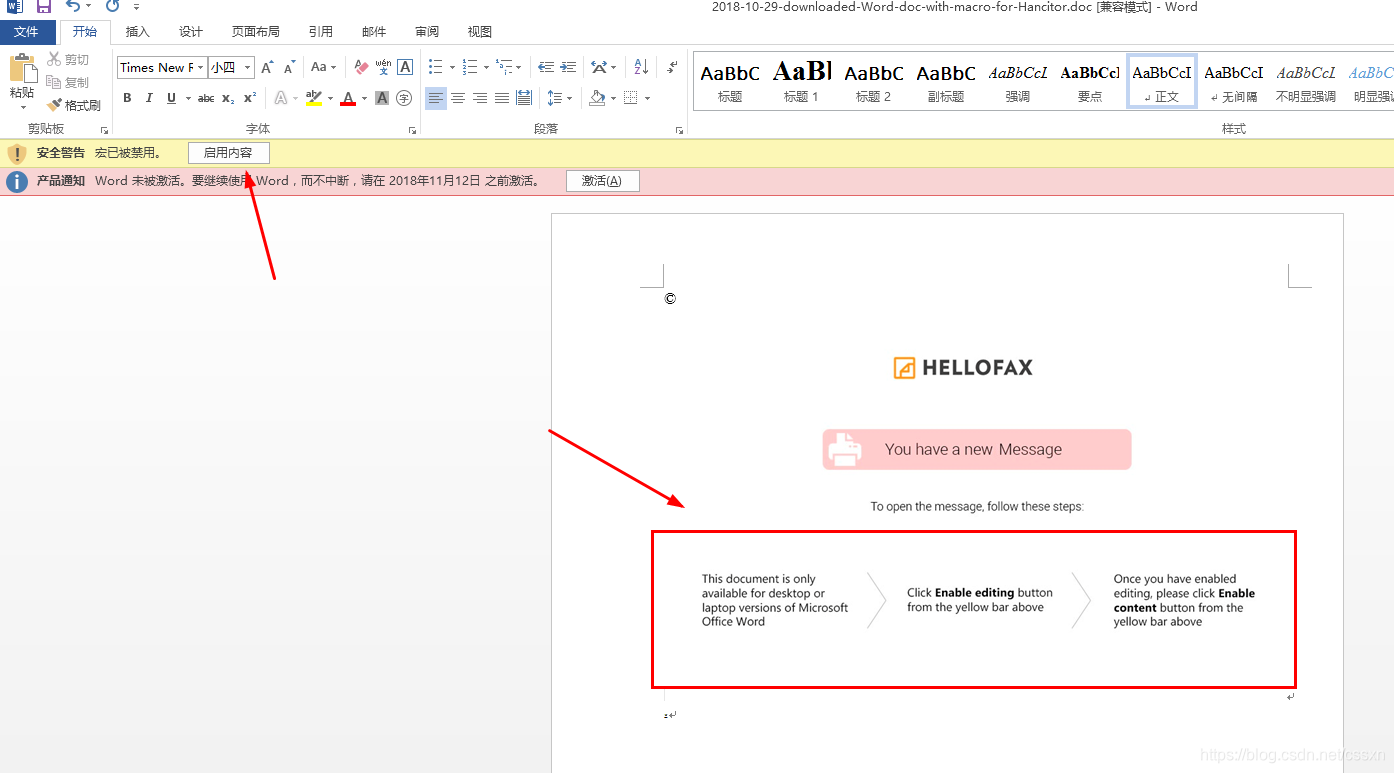Open the font name dropdown (Times New Roman)

coord(200,68)
